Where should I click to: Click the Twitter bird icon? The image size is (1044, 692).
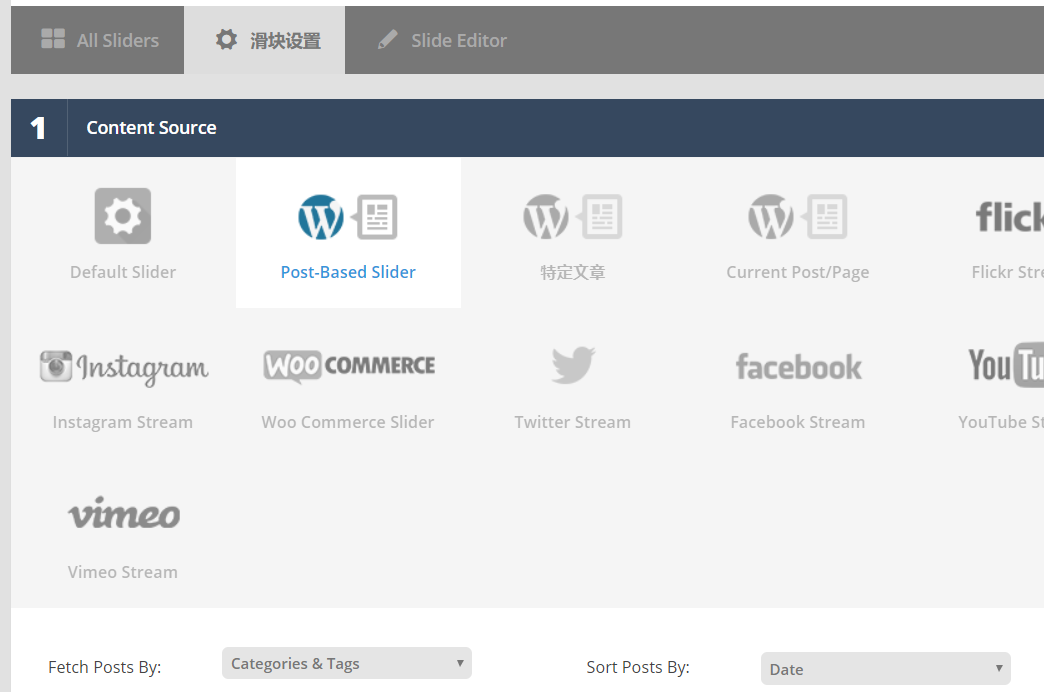point(572,366)
